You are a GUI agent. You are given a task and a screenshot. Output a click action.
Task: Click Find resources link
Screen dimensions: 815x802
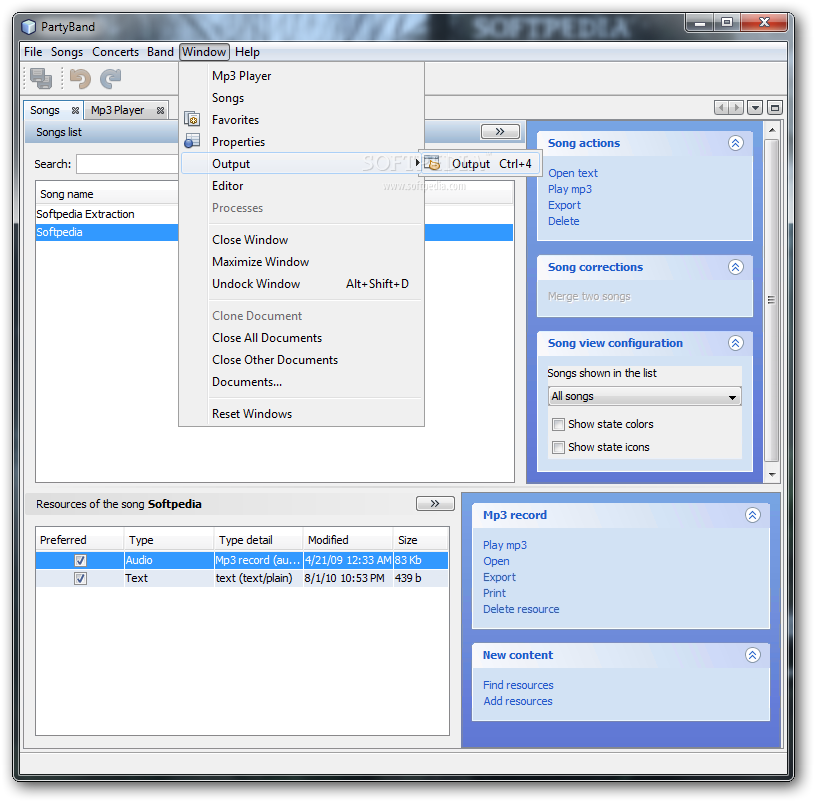(x=518, y=685)
